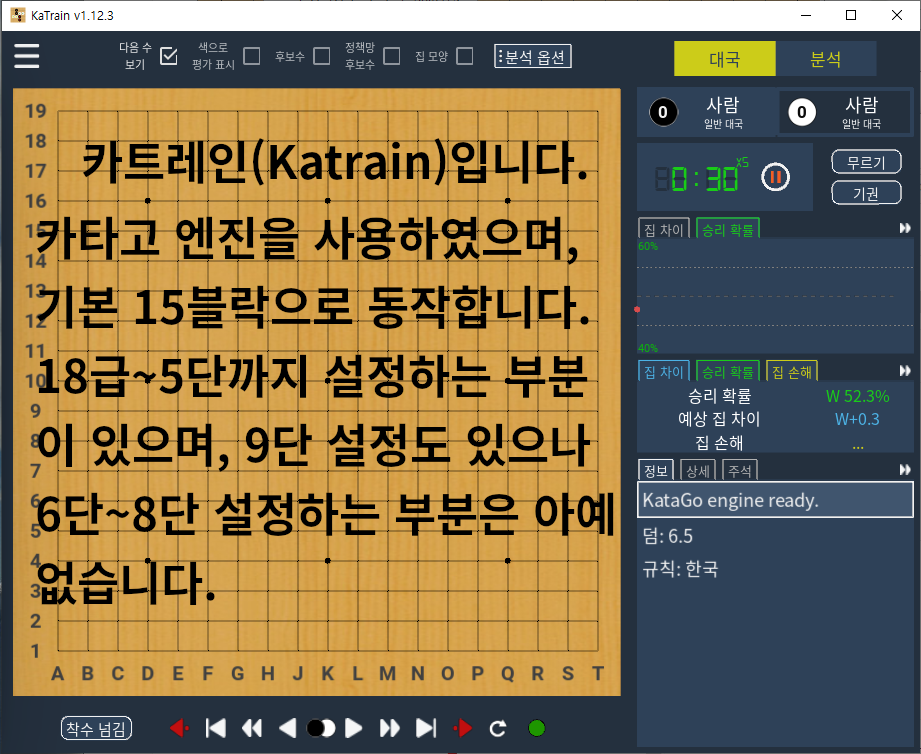Select the 주석 notes tab

point(740,470)
